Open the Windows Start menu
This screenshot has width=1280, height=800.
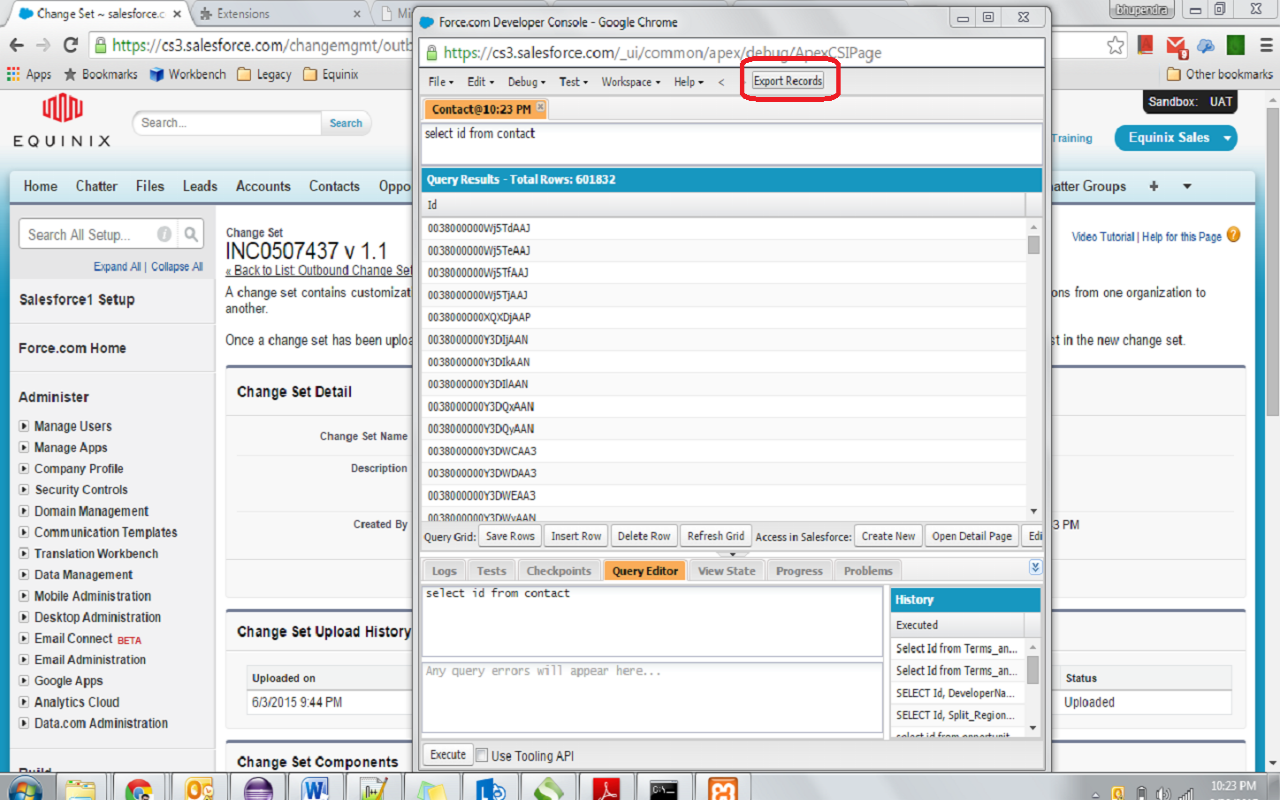(25, 789)
